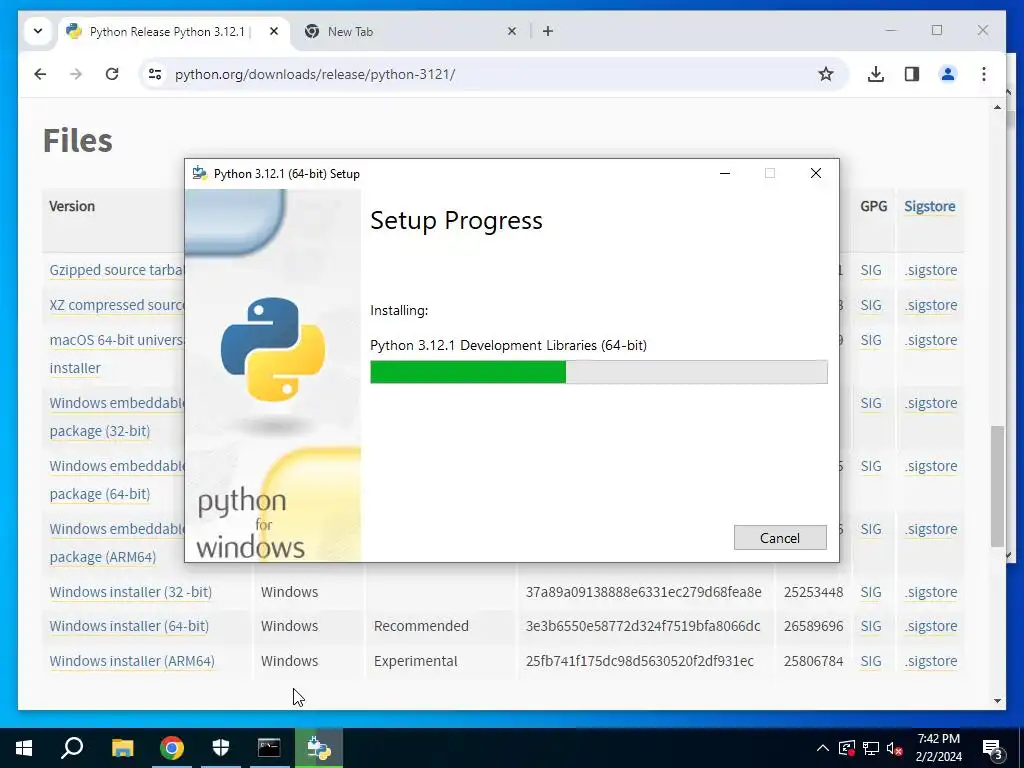
Task: Toggle Chrome side panel
Action: [x=912, y=74]
